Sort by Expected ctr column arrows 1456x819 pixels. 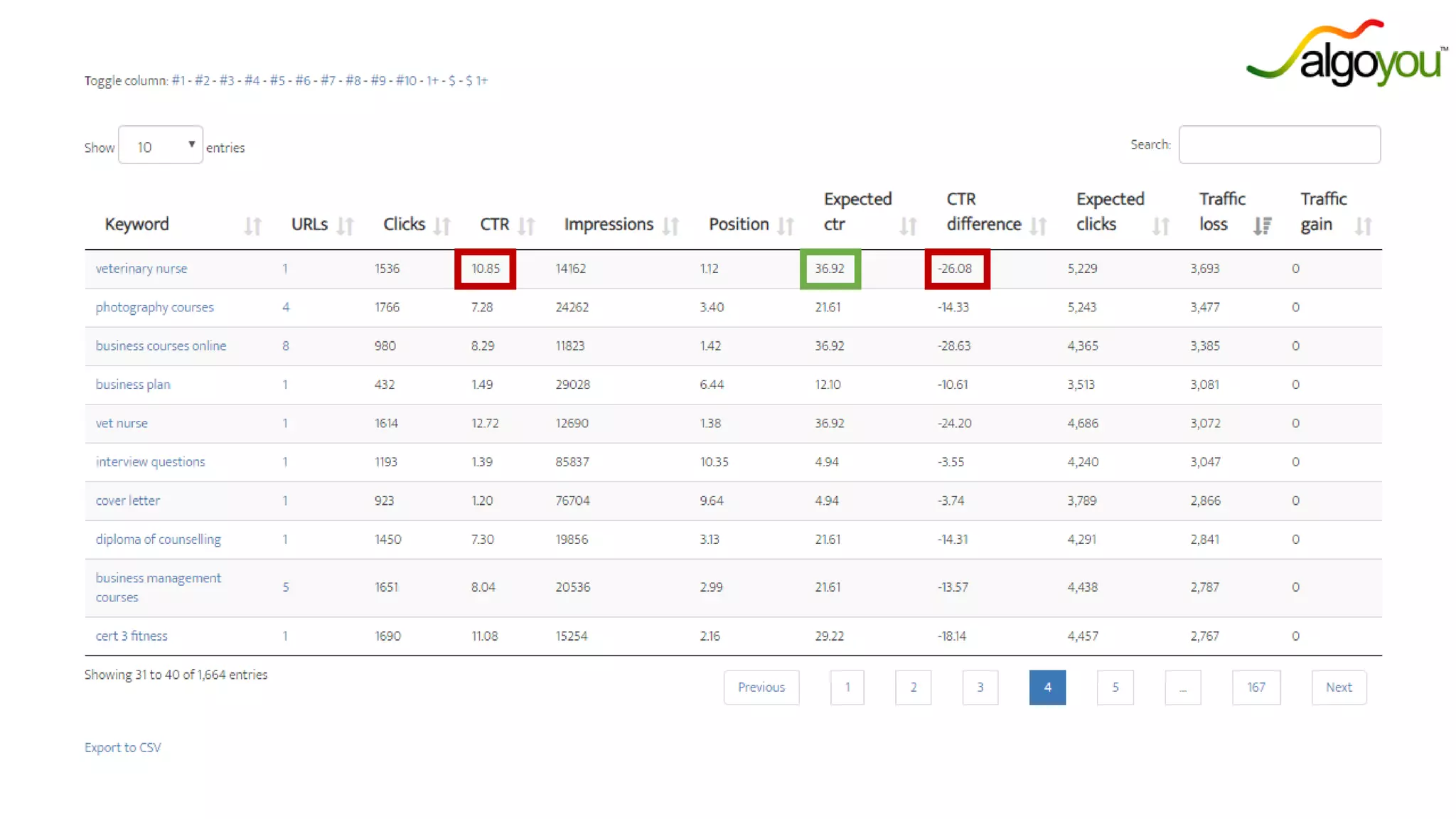908,226
